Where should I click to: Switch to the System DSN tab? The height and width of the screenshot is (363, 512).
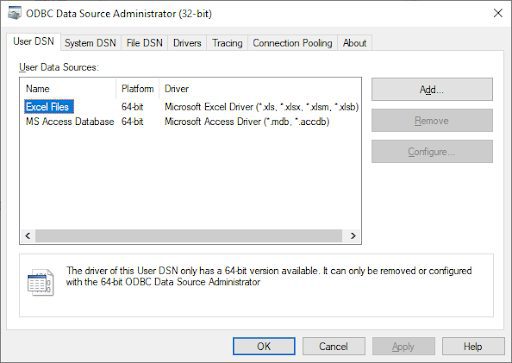[x=90, y=43]
